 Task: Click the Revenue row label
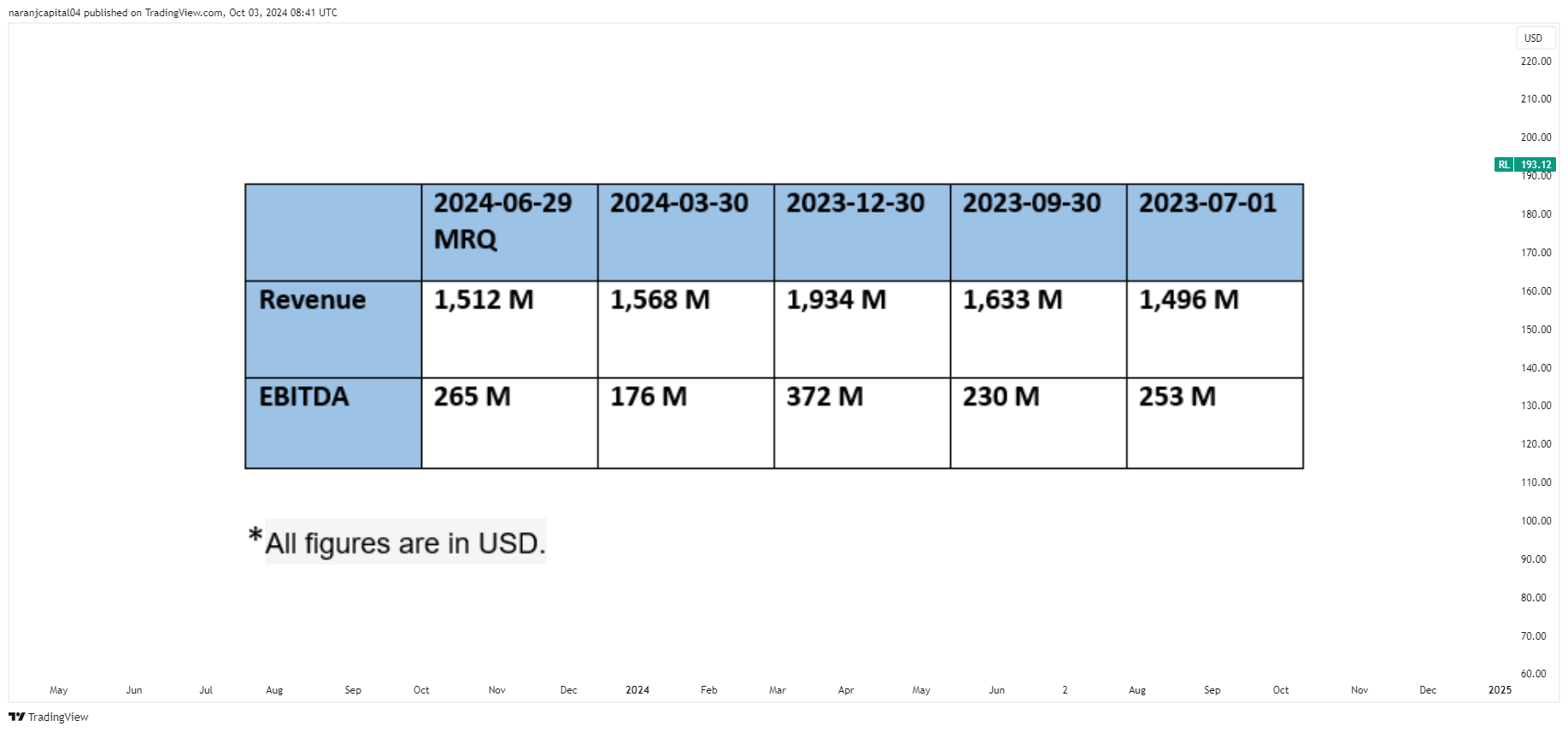(313, 300)
